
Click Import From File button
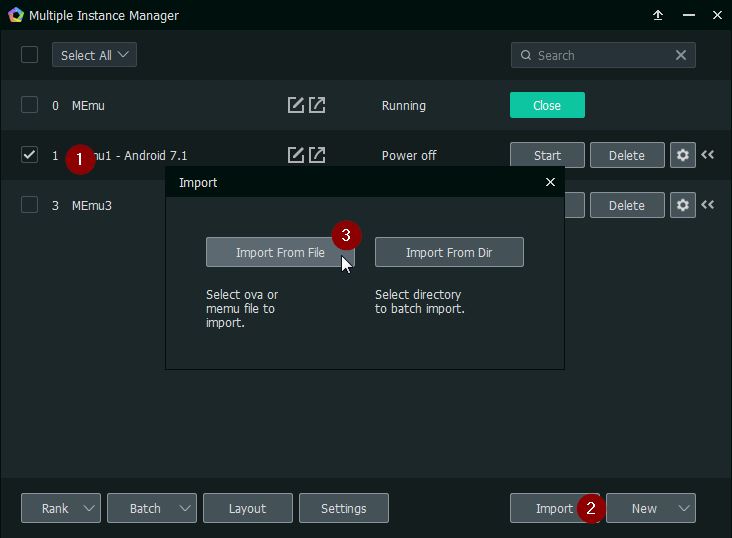point(280,252)
